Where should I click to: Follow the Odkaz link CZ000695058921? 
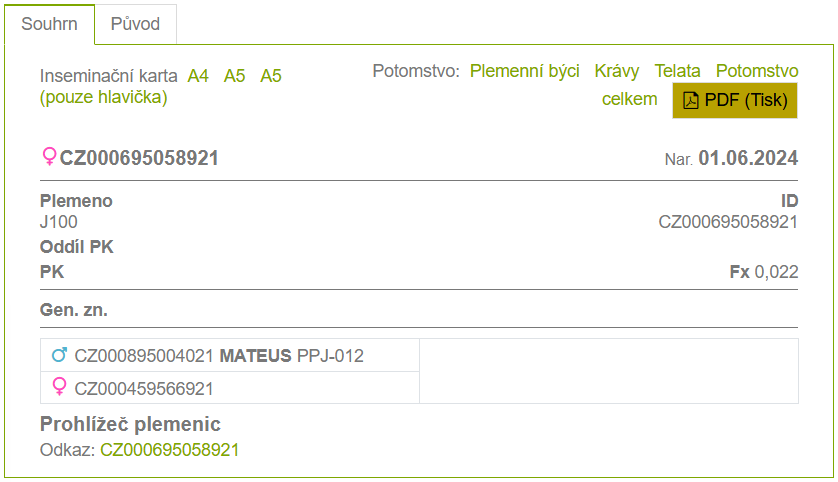[x=169, y=450]
